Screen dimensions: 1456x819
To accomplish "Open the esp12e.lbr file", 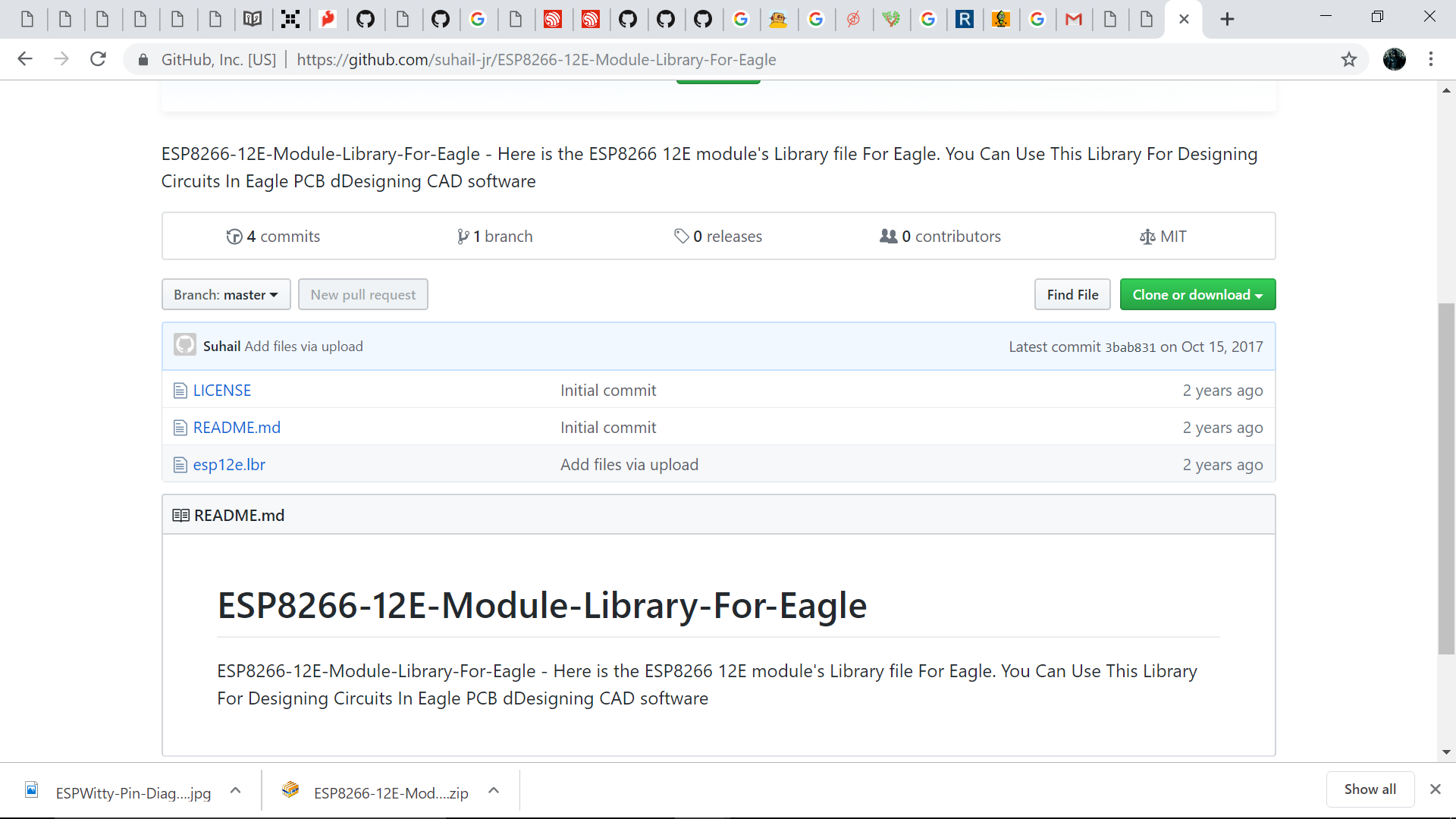I will point(229,465).
